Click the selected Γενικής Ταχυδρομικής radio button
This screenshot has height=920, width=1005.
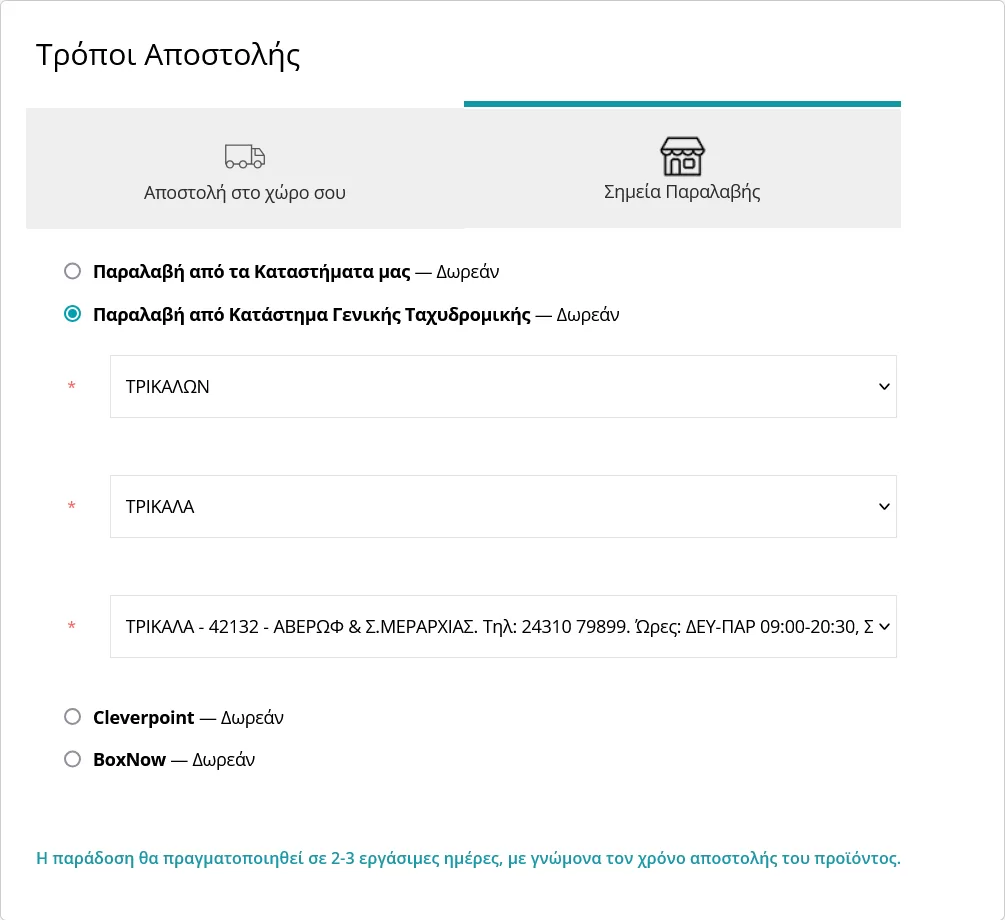72,314
